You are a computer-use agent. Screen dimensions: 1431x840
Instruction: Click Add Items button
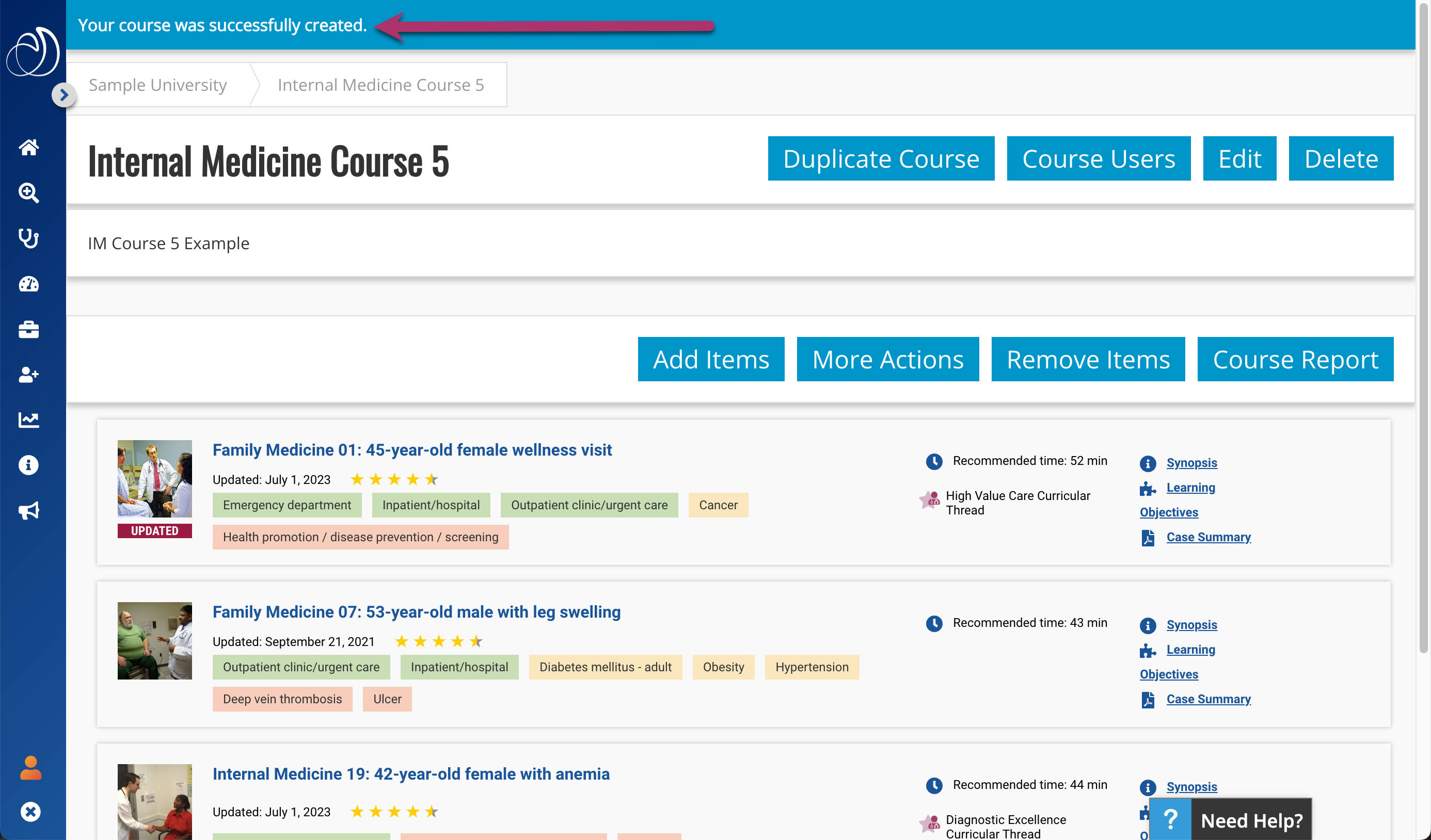click(x=711, y=359)
